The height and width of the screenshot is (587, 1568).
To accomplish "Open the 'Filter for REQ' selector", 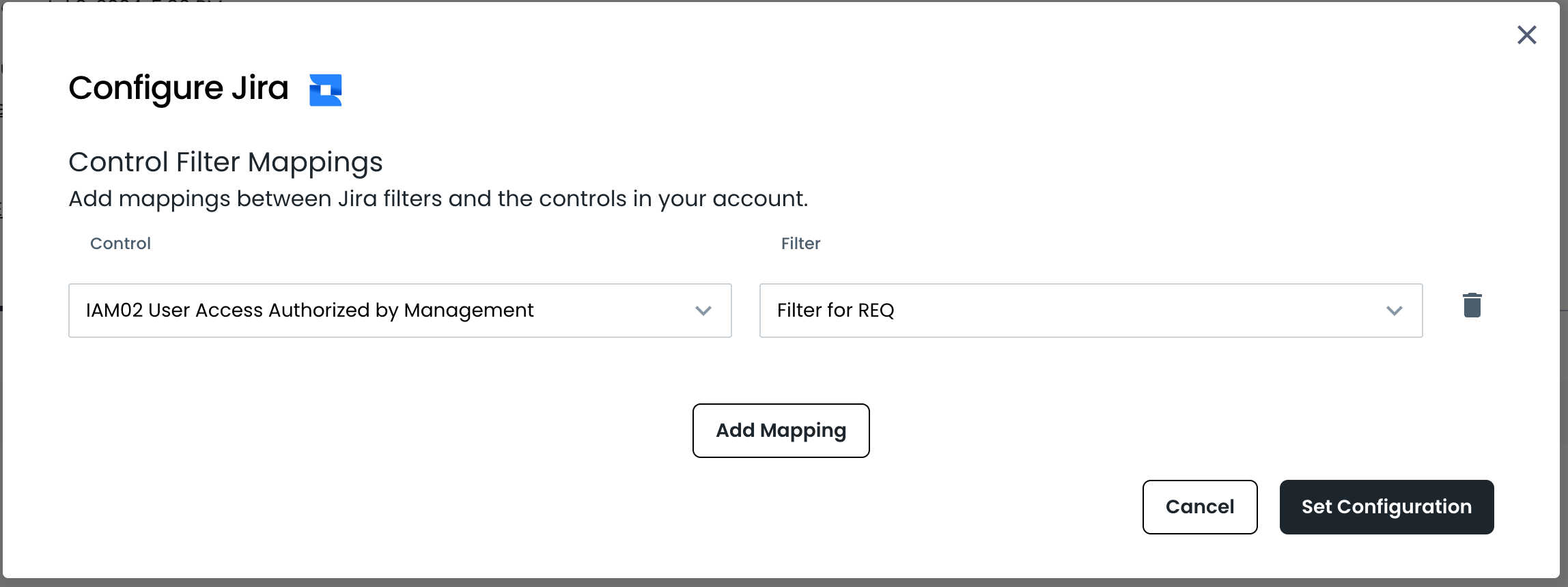I will click(x=1091, y=311).
